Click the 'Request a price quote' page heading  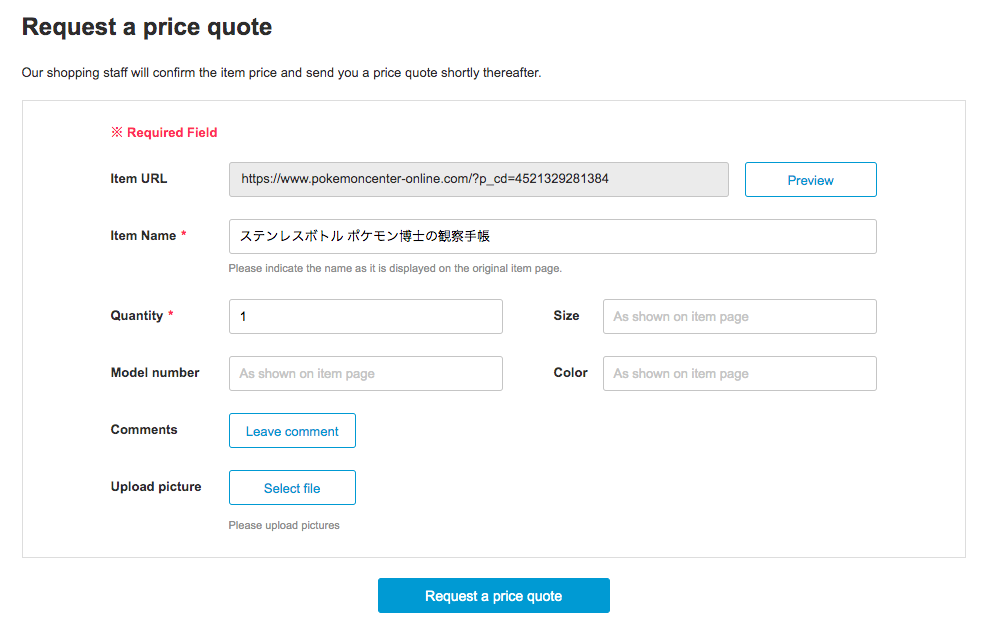[147, 27]
